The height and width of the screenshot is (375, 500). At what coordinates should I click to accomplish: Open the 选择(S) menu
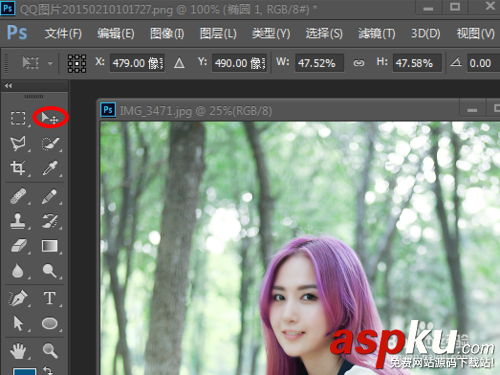point(324,34)
